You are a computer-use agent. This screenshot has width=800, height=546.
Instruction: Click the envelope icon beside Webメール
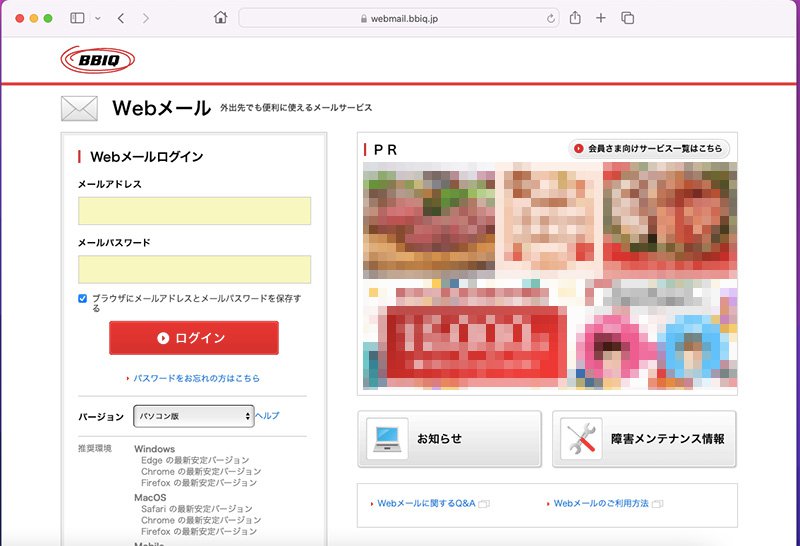click(79, 108)
